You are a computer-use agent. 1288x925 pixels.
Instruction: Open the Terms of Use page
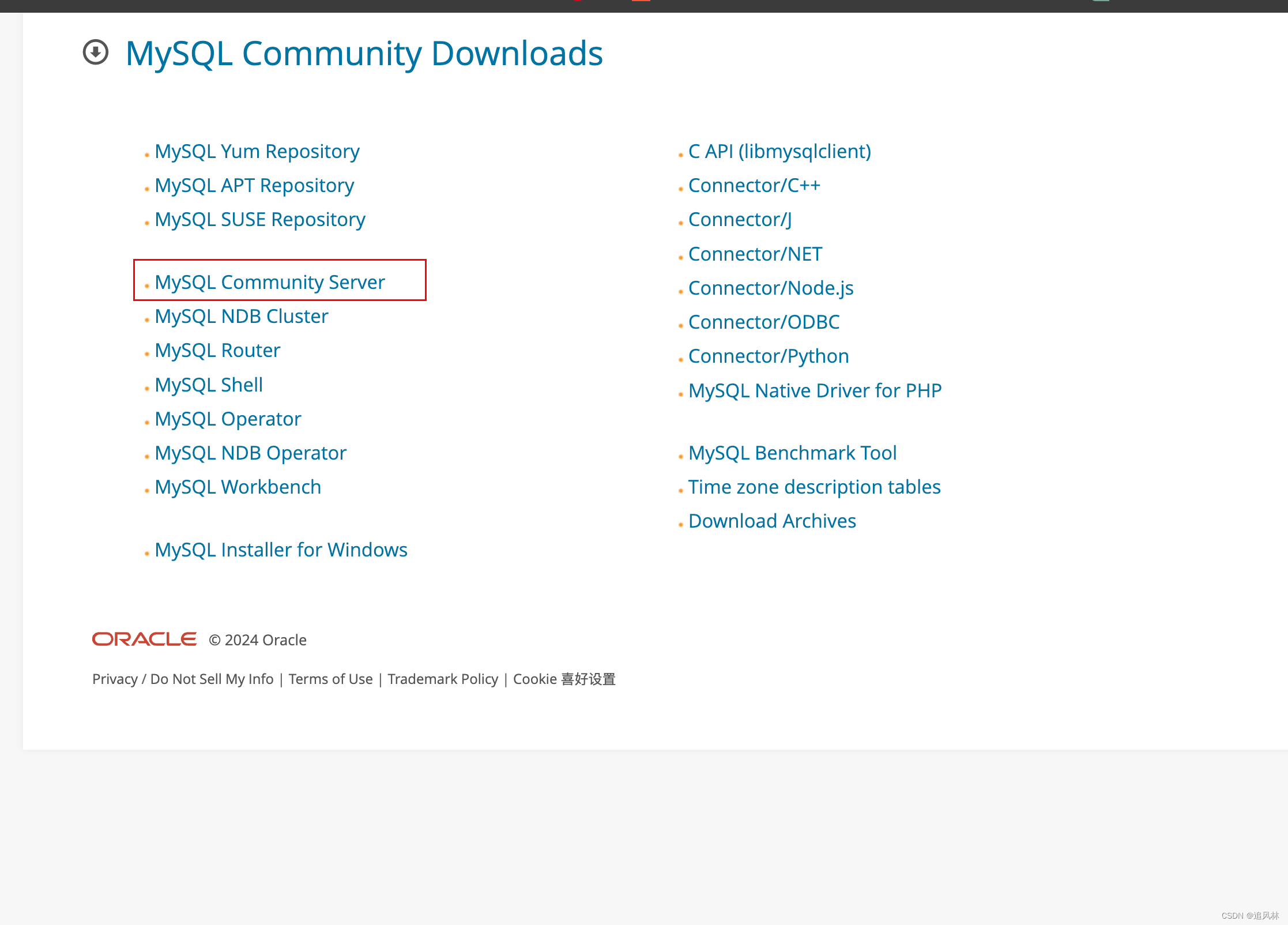330,679
